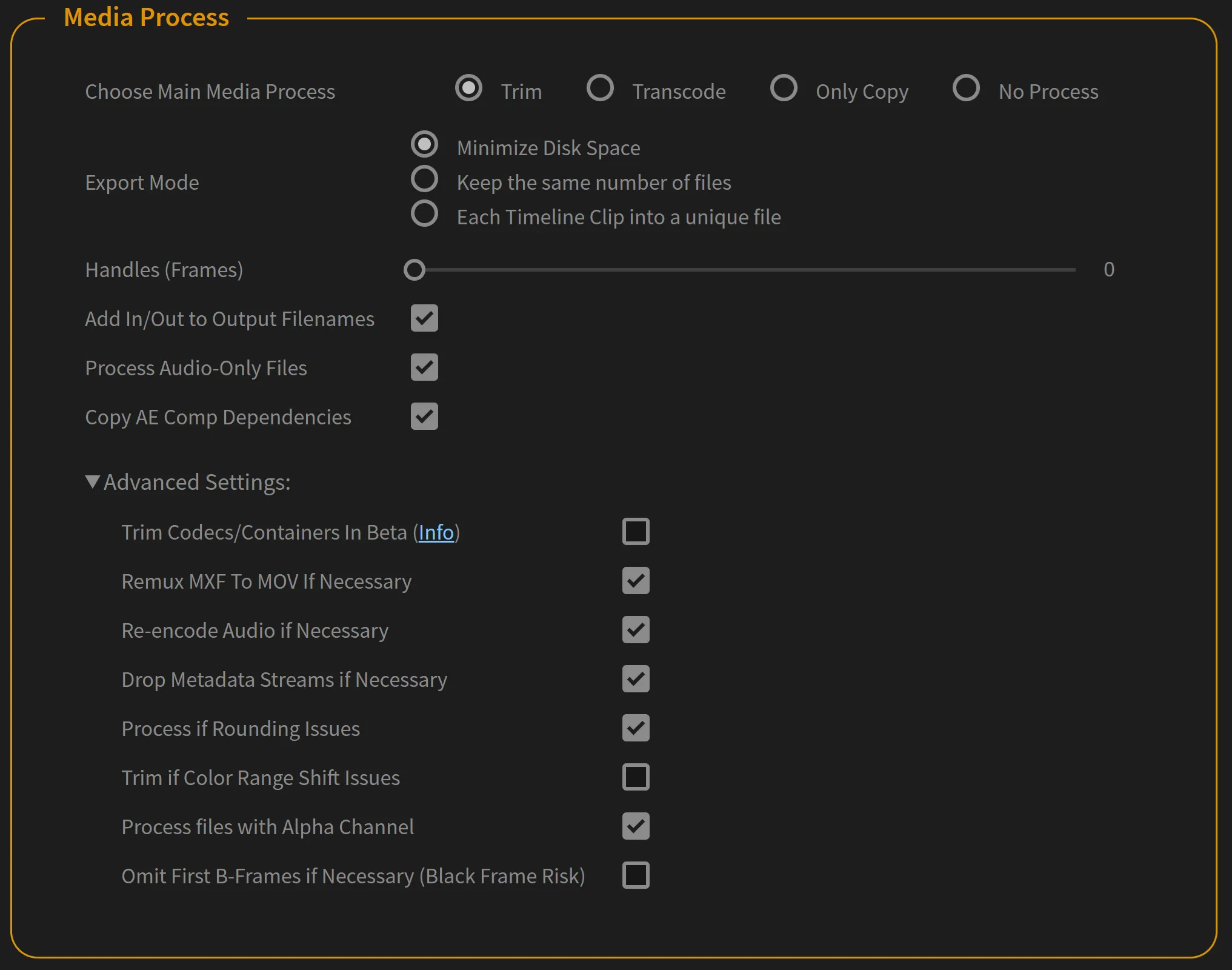Select the Transcode media process
Image resolution: width=1232 pixels, height=970 pixels.
coord(600,90)
